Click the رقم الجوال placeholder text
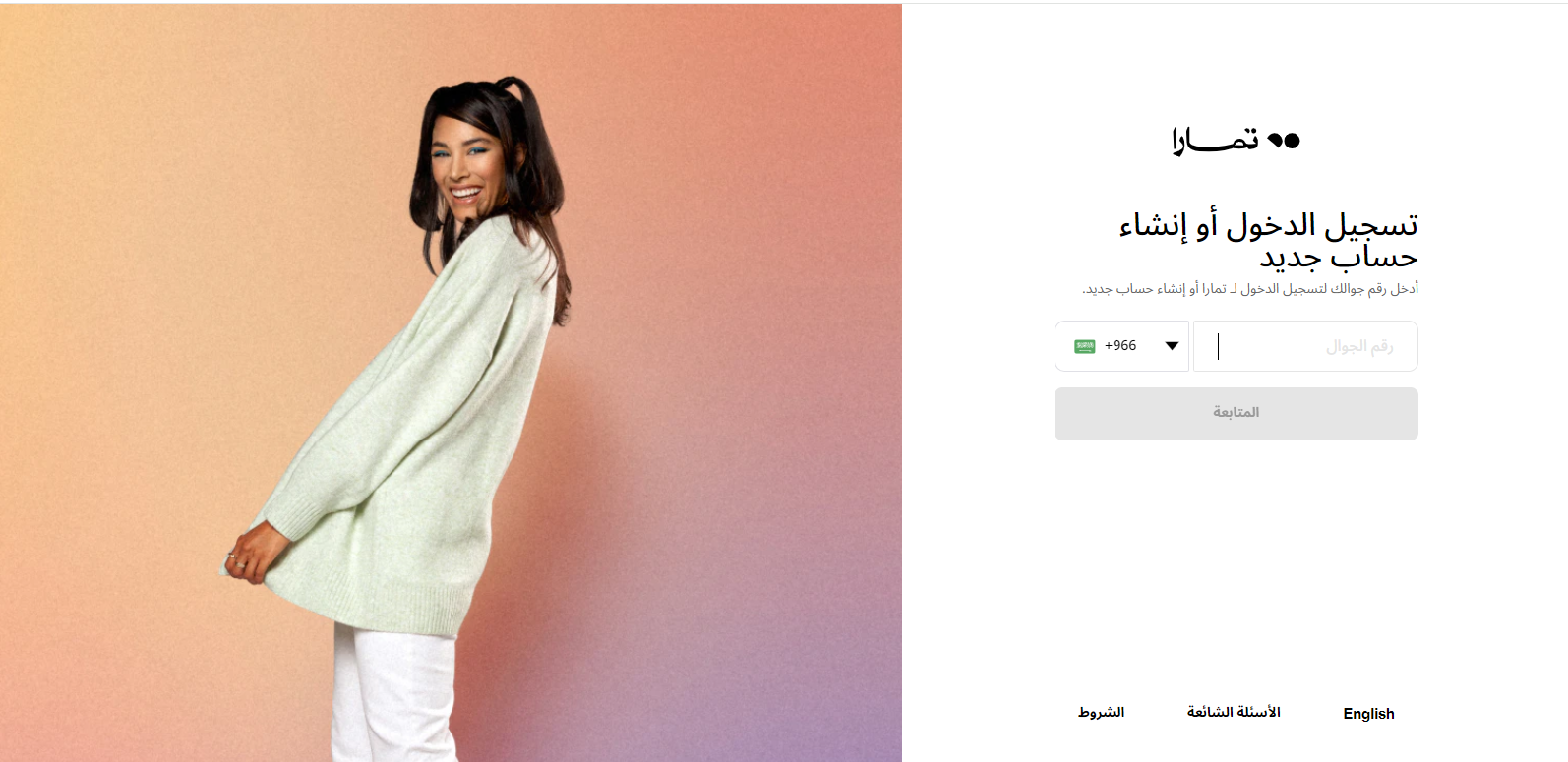This screenshot has height=762, width=1568. pyautogui.click(x=1359, y=346)
